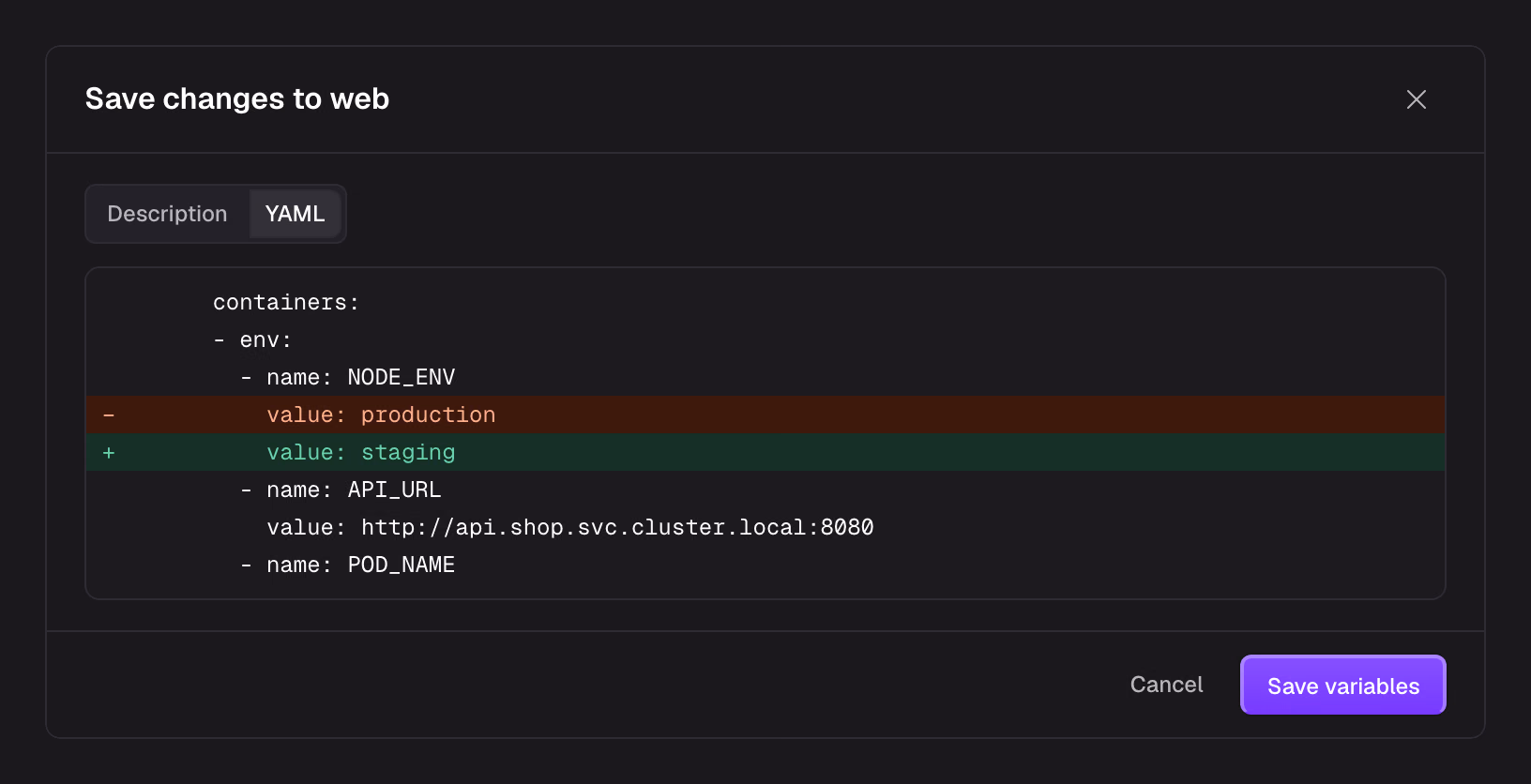The height and width of the screenshot is (784, 1531).
Task: Click the plus marker on the added line
Action: click(x=109, y=452)
